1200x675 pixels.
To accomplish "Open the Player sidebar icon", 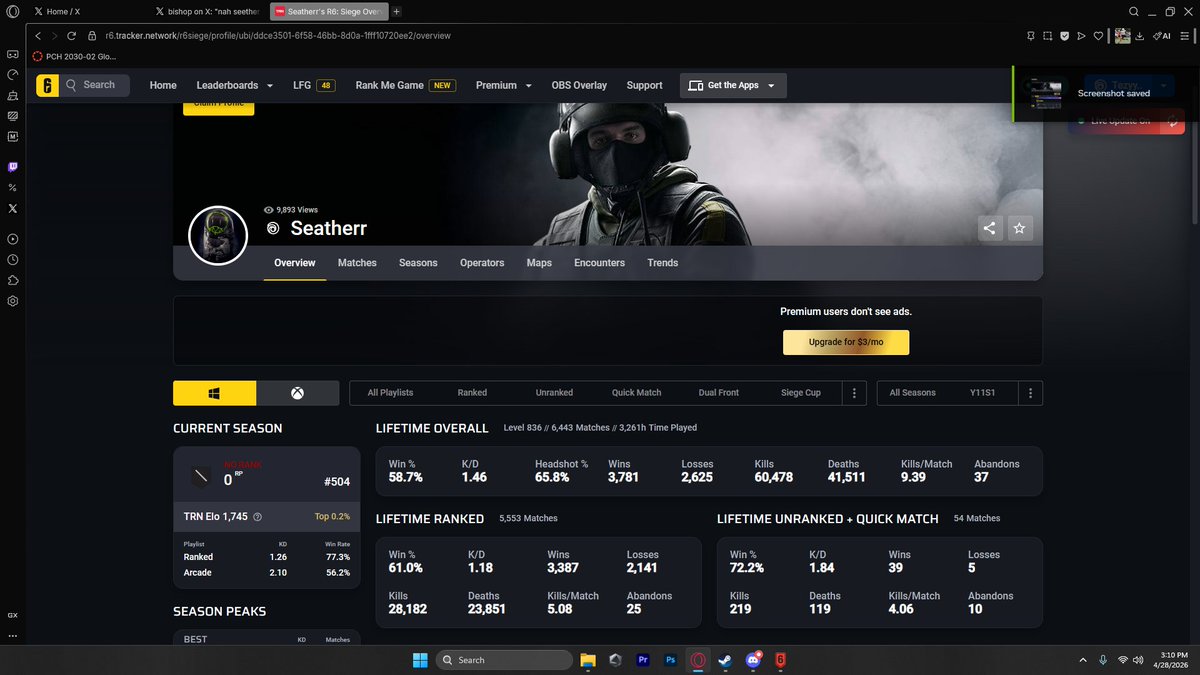I will (x=12, y=239).
